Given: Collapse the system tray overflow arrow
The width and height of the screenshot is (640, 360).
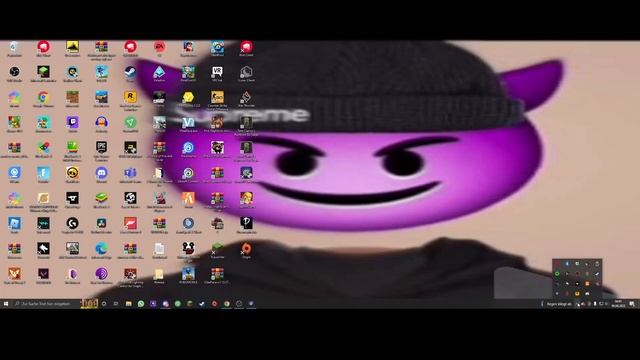Looking at the screenshot, I should coord(577,304).
